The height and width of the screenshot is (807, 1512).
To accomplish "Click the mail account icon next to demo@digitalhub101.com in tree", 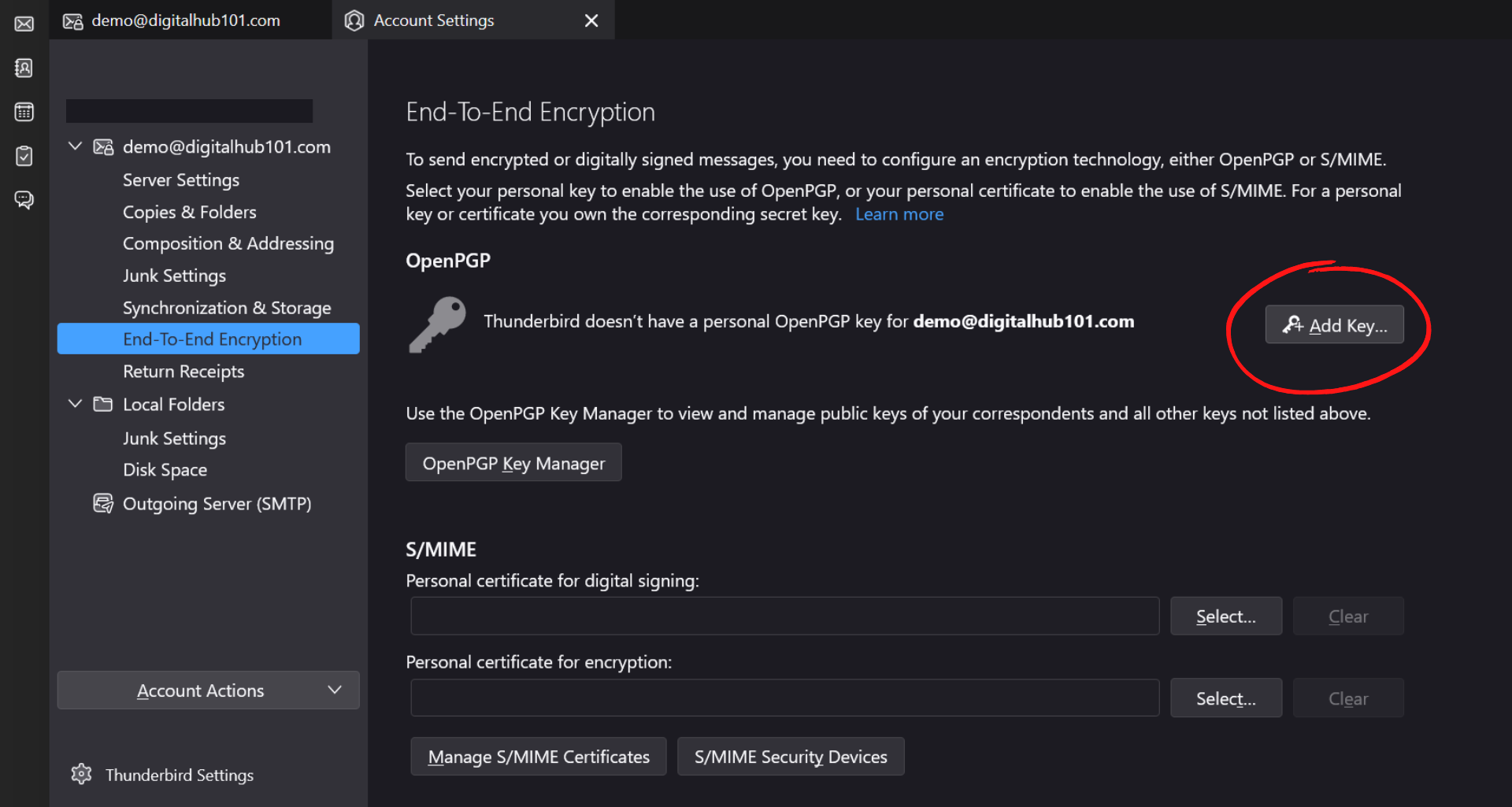I will point(103,147).
